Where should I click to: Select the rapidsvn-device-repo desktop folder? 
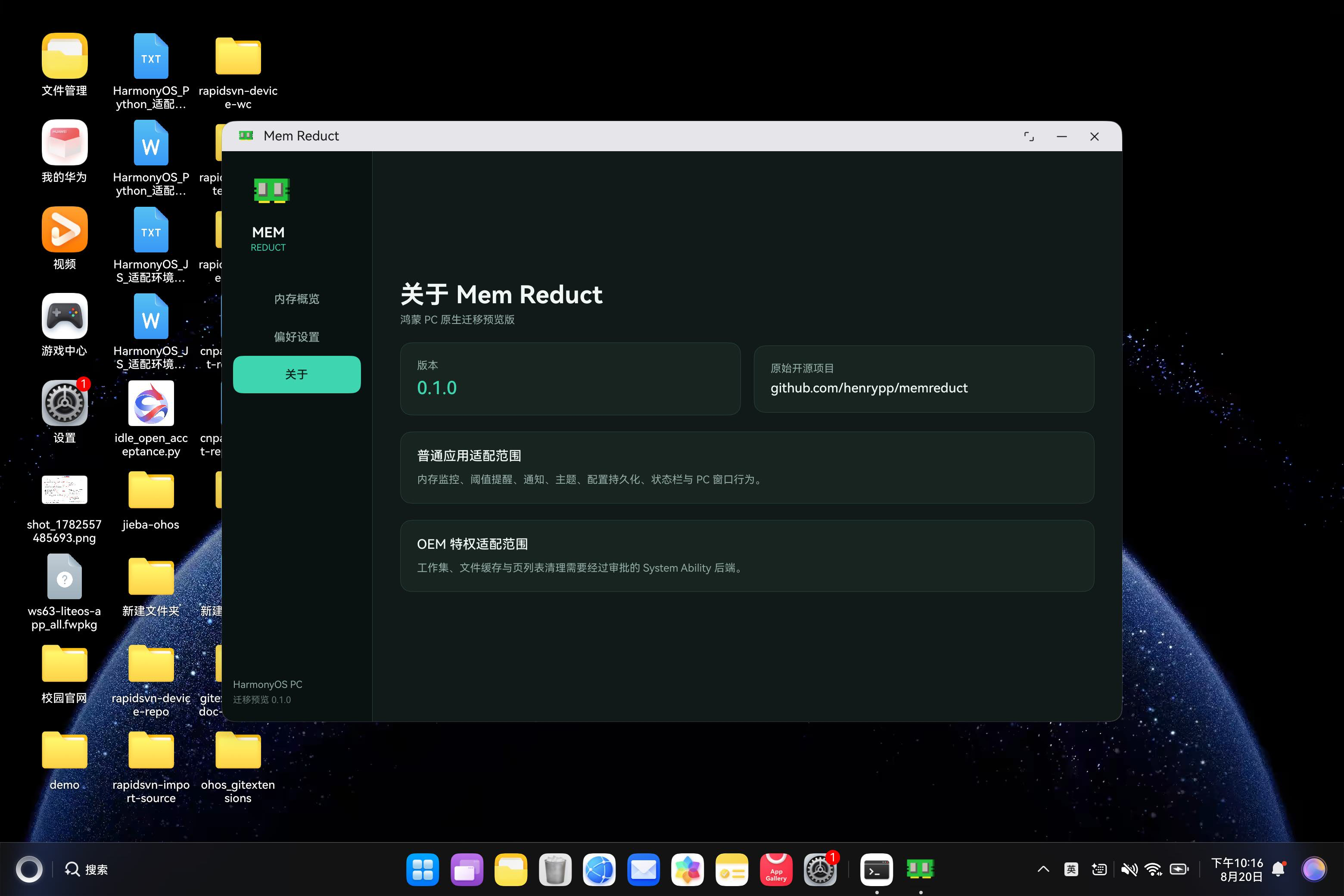tap(151, 663)
